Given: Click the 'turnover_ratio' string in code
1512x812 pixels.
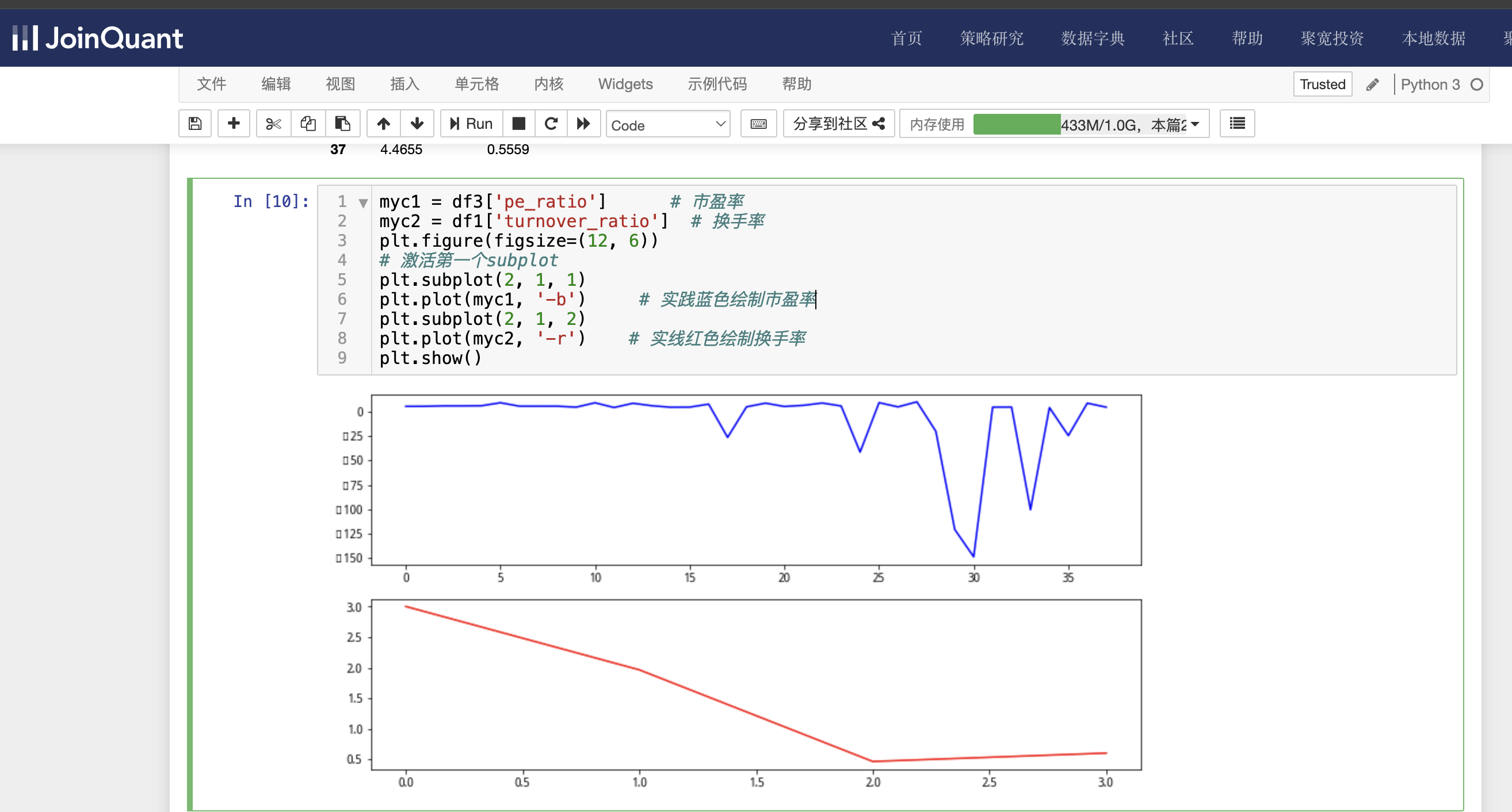Looking at the screenshot, I should [x=581, y=221].
